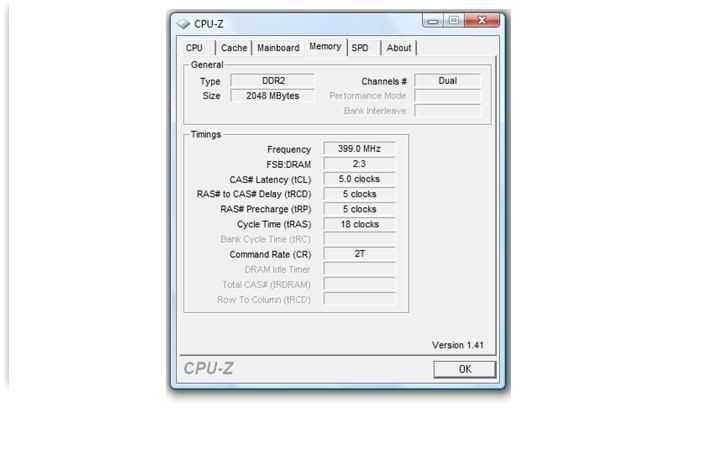Click the DDR2 memory type field

click(273, 81)
